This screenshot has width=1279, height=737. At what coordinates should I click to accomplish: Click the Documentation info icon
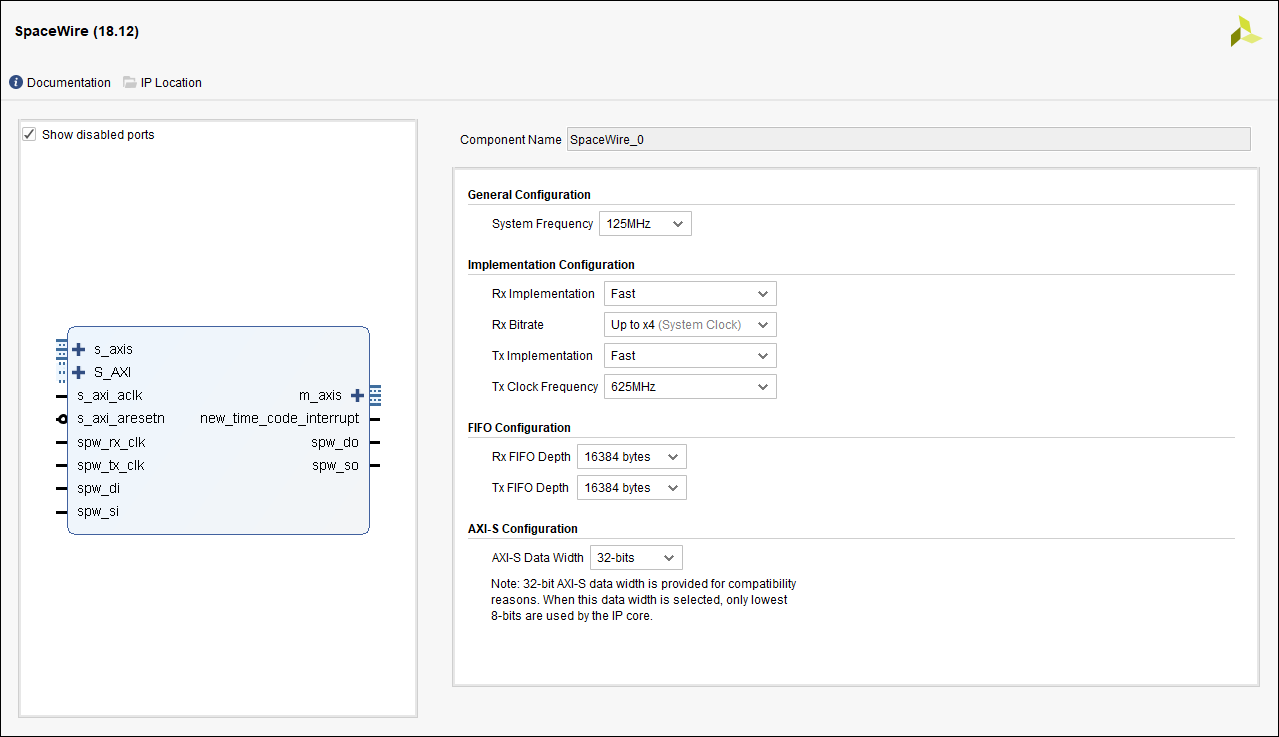(x=16, y=83)
